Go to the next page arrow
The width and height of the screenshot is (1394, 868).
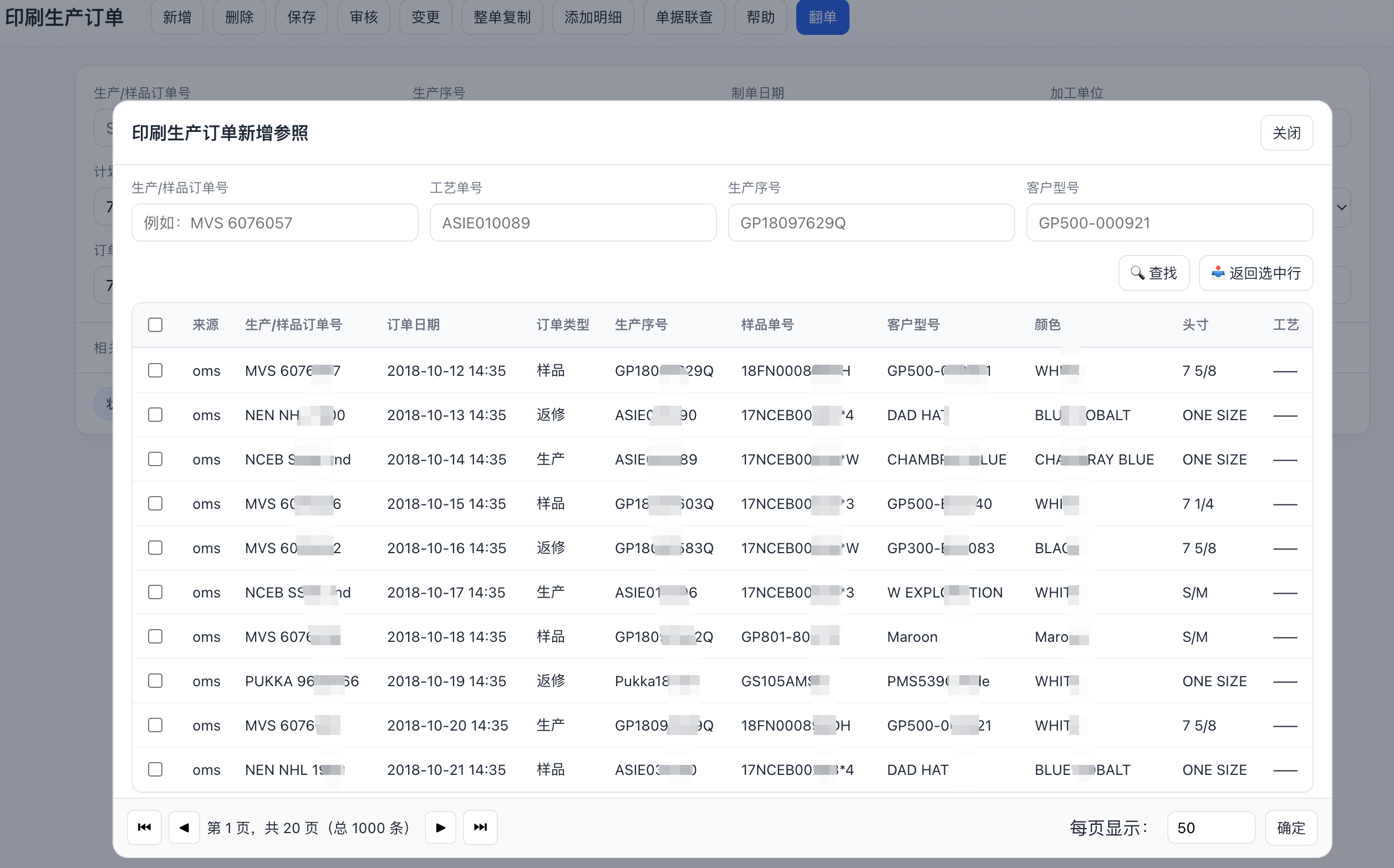coord(440,827)
